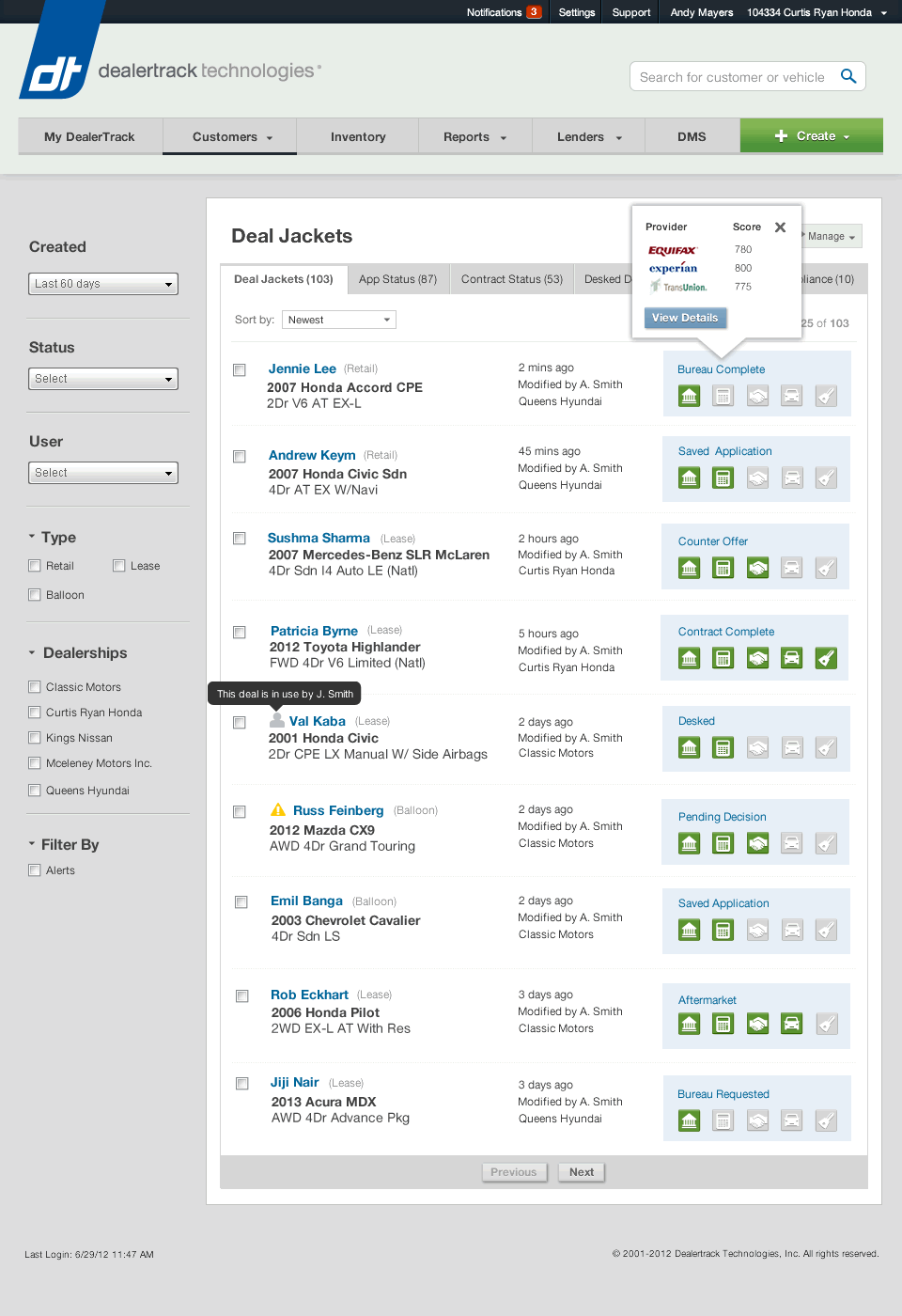
Task: Click the search magnifier icon
Action: tap(848, 76)
